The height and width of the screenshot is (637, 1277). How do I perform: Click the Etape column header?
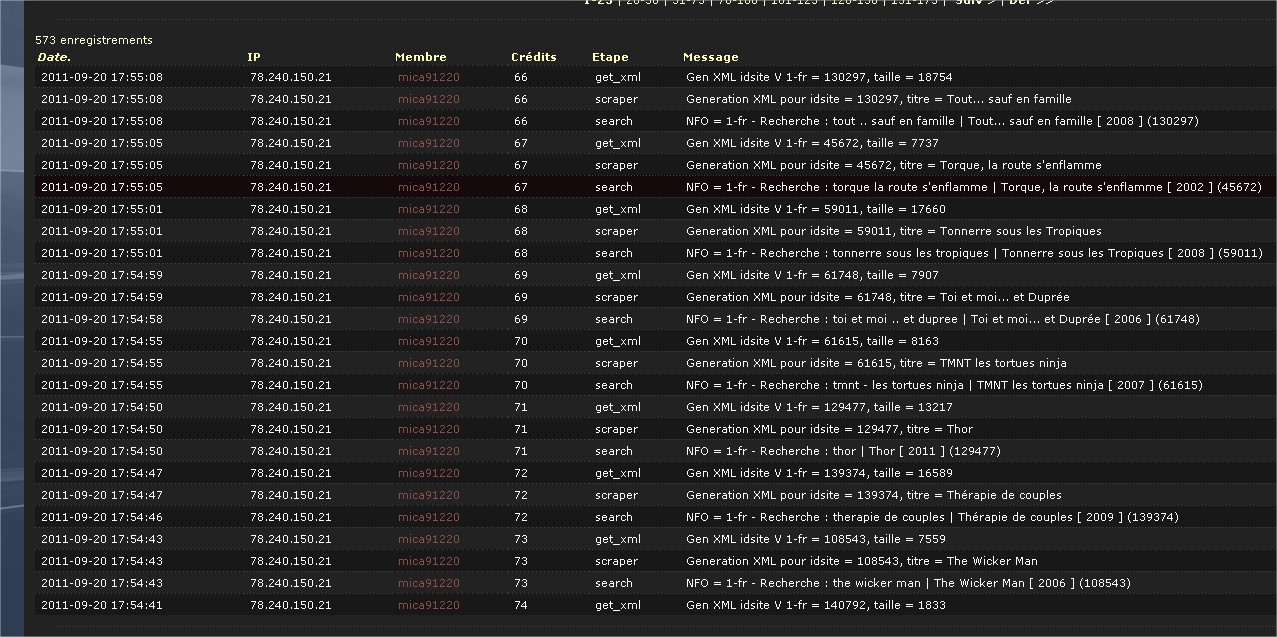click(x=610, y=57)
